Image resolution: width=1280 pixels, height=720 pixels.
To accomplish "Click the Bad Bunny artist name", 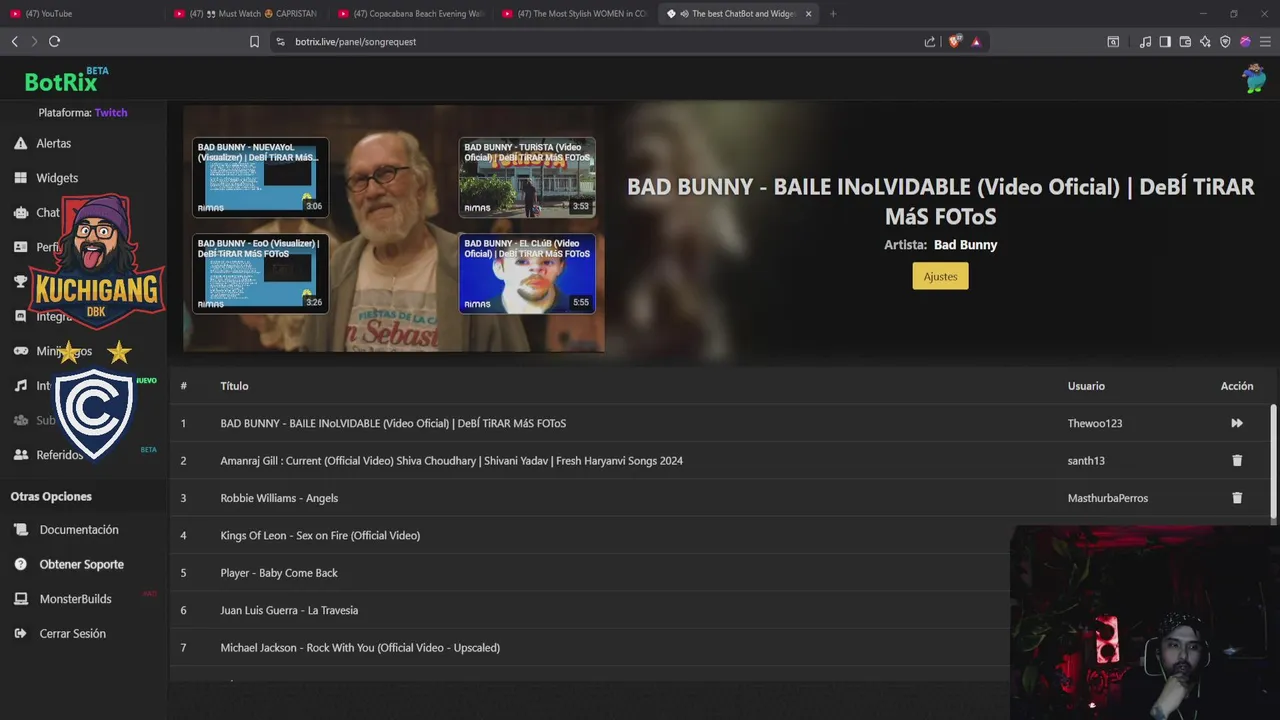I will pyautogui.click(x=965, y=245).
